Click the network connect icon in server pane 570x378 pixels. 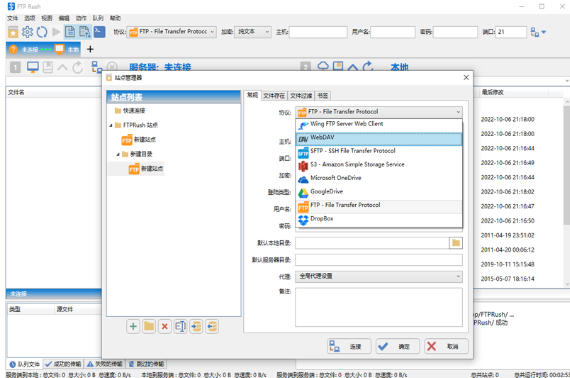97,67
